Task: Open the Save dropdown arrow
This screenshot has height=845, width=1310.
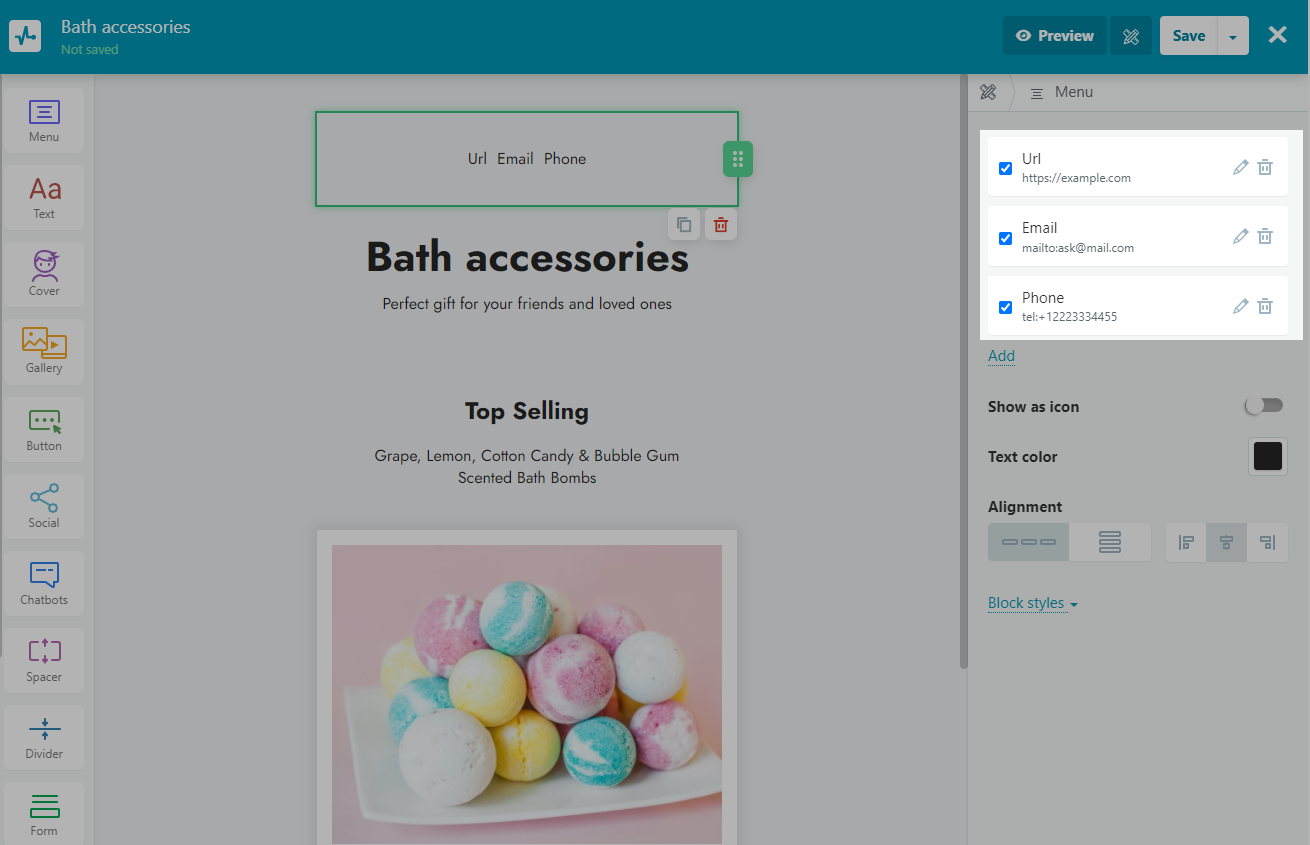Action: (1233, 36)
